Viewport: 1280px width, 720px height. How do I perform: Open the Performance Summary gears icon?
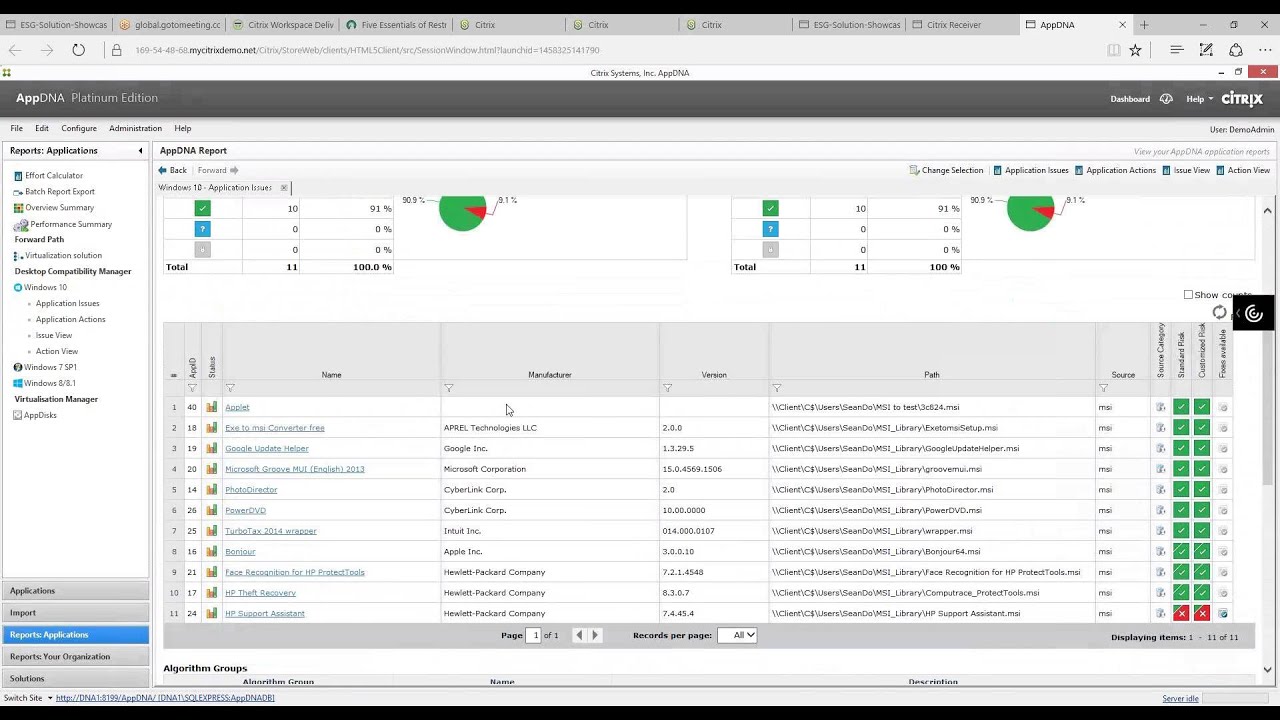[23, 224]
